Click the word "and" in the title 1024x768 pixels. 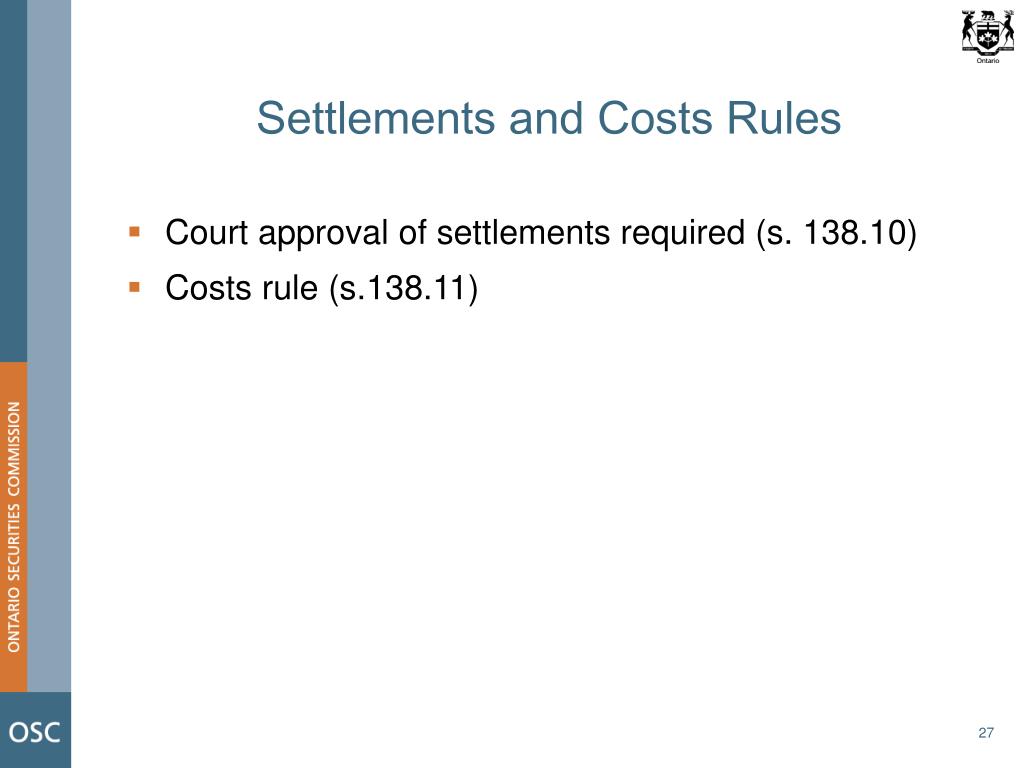point(545,118)
